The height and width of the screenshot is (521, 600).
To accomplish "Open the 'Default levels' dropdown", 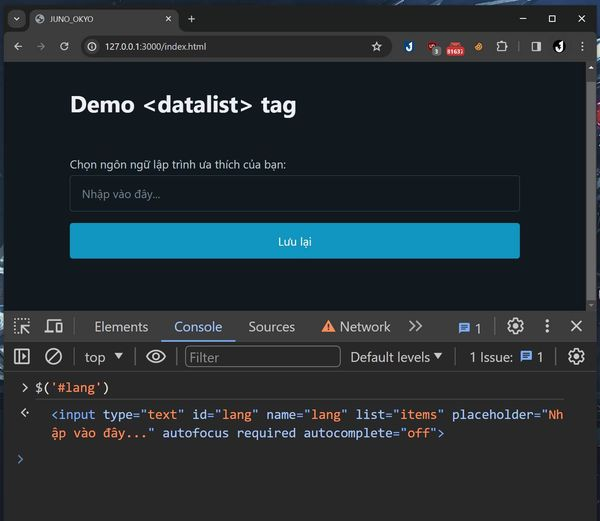I will click(x=396, y=357).
